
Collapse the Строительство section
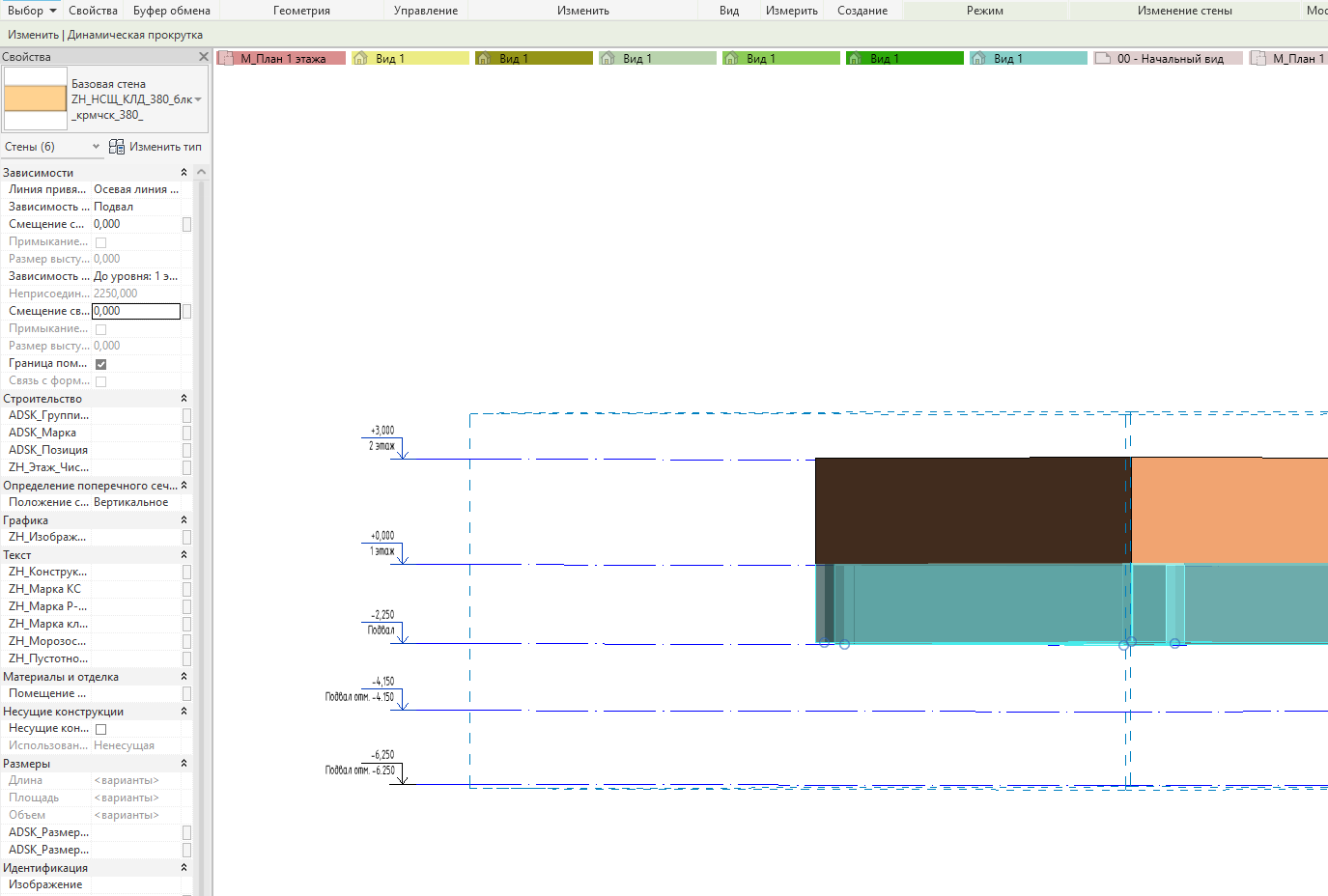(184, 399)
